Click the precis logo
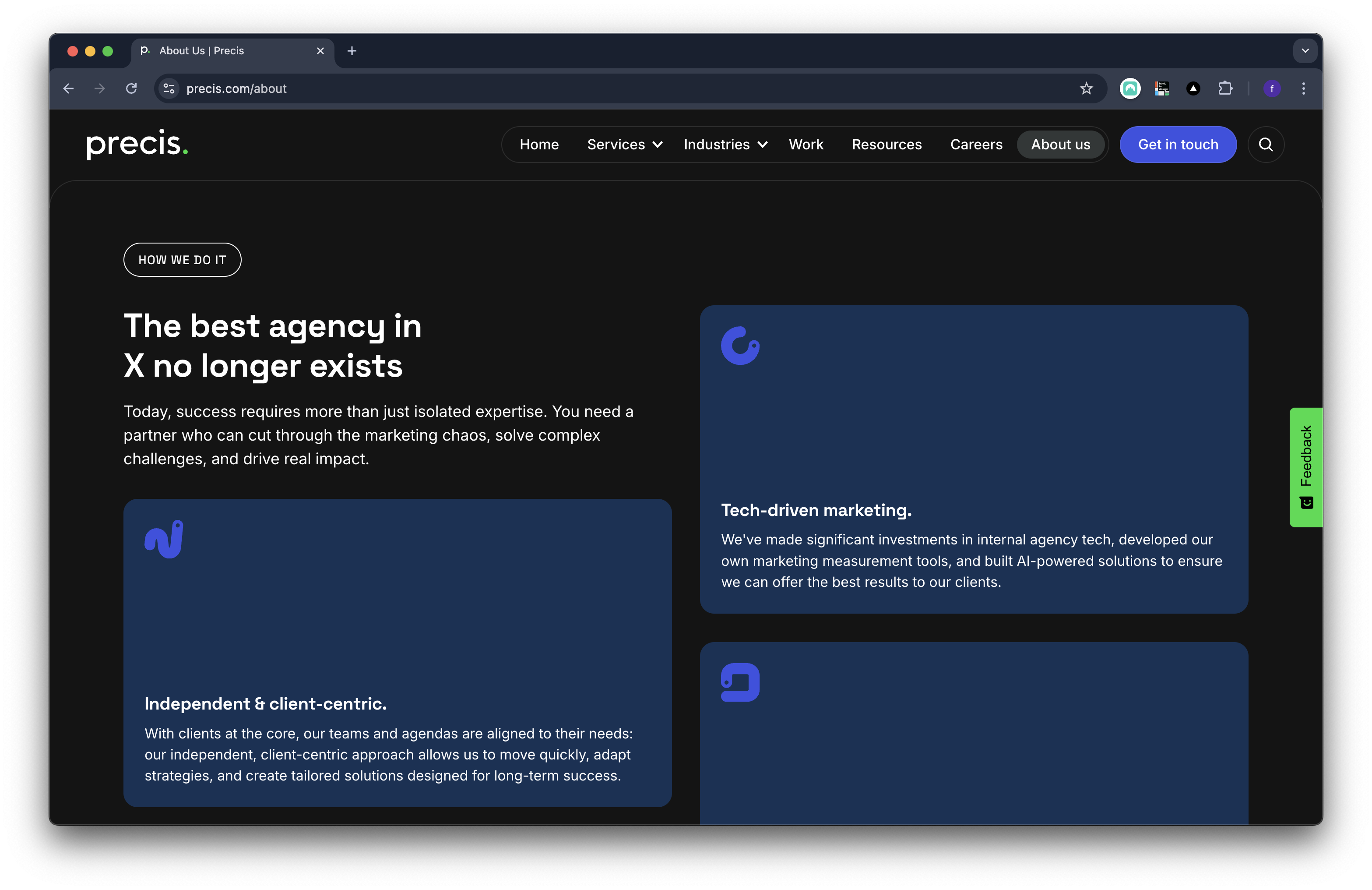The image size is (1372, 890). point(137,144)
